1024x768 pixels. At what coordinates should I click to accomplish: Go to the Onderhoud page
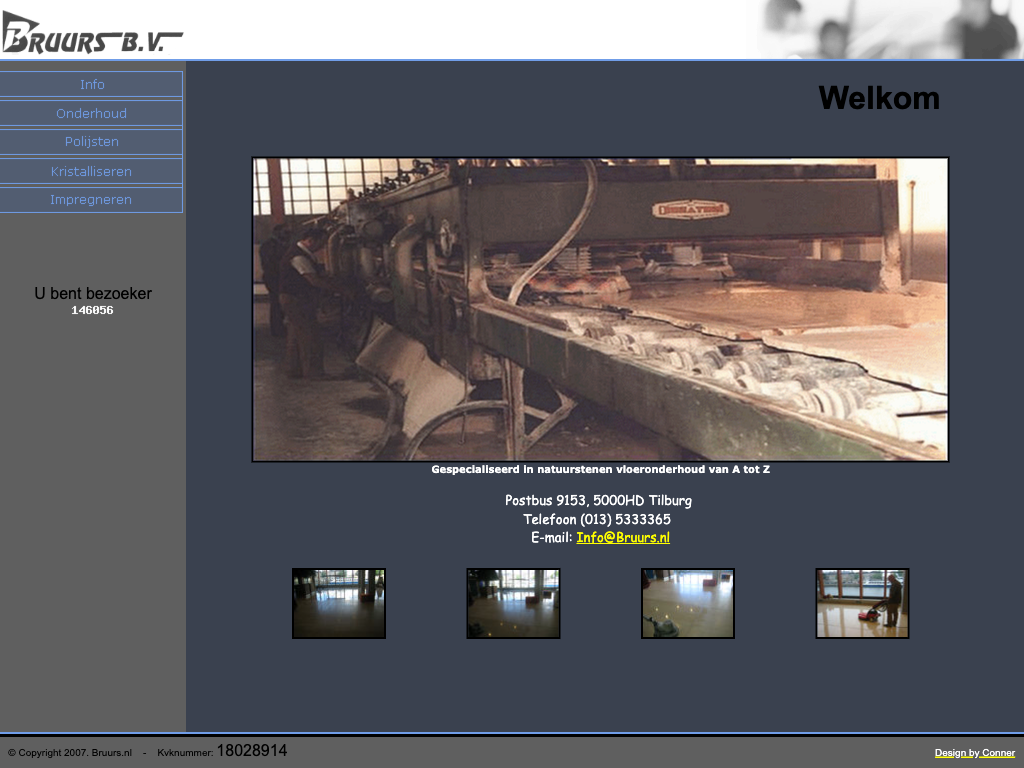(x=92, y=113)
